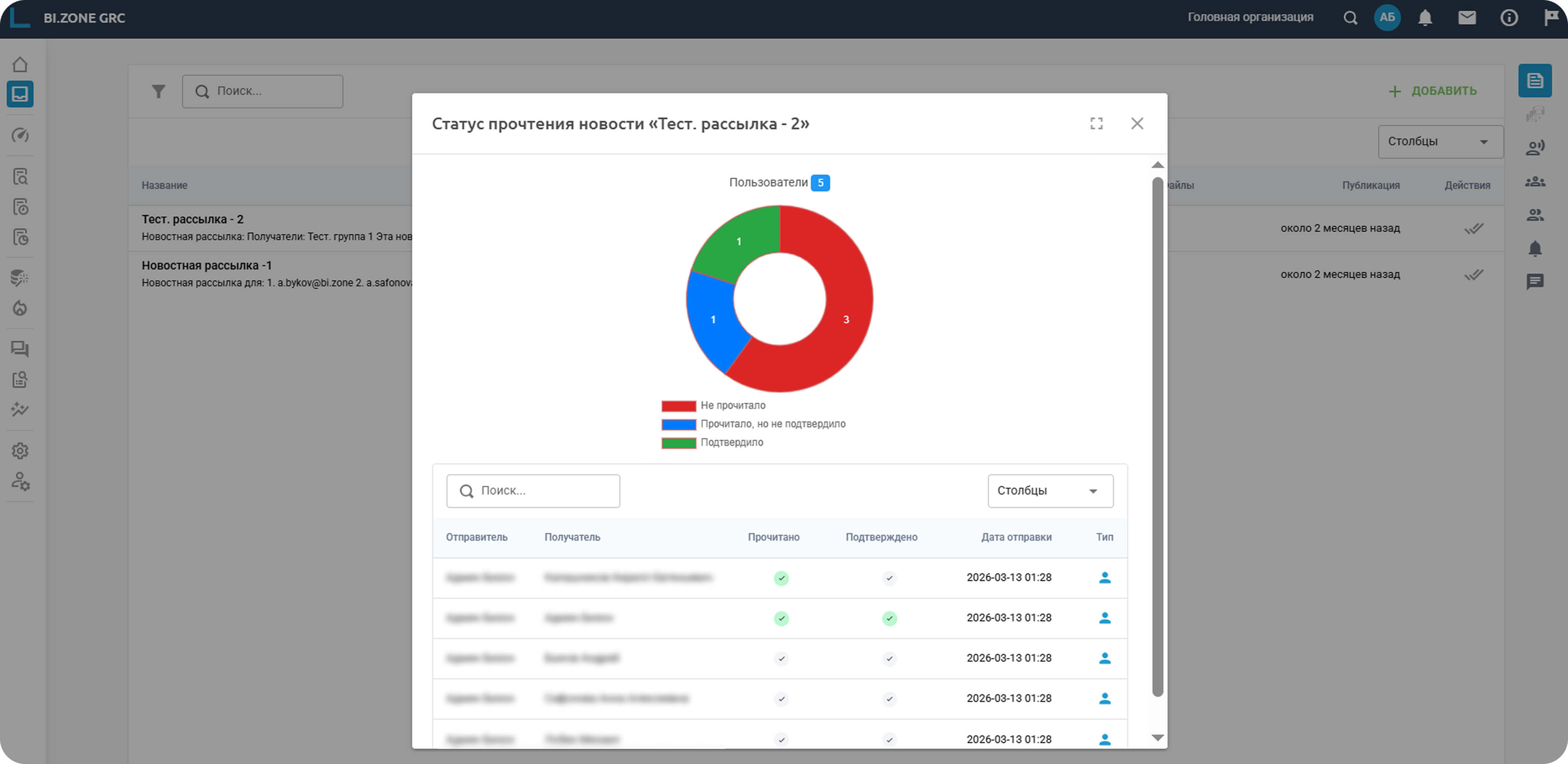Click the Подтверждено column header
This screenshot has width=1568, height=764.
[881, 537]
